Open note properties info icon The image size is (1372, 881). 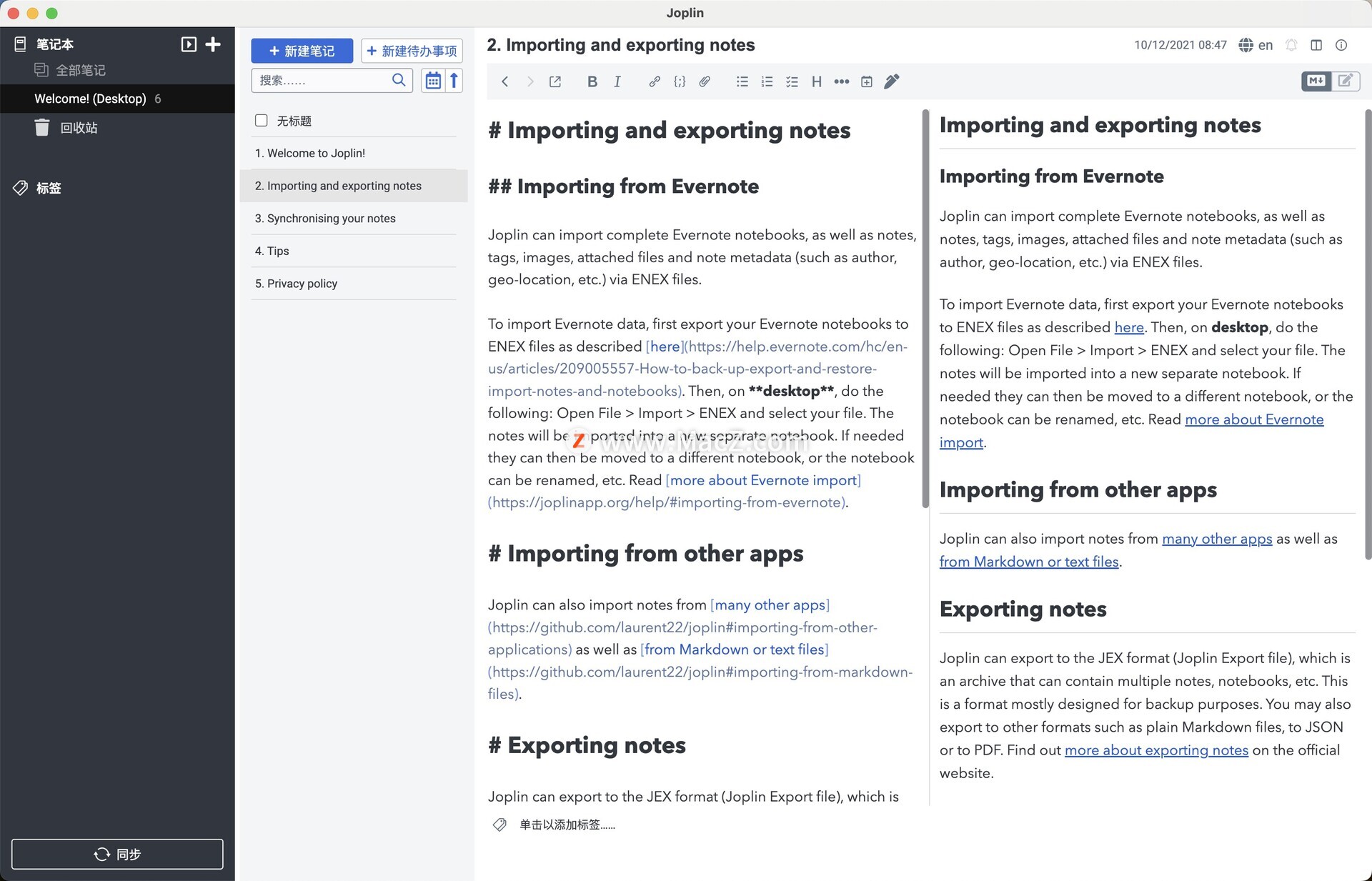(x=1341, y=45)
